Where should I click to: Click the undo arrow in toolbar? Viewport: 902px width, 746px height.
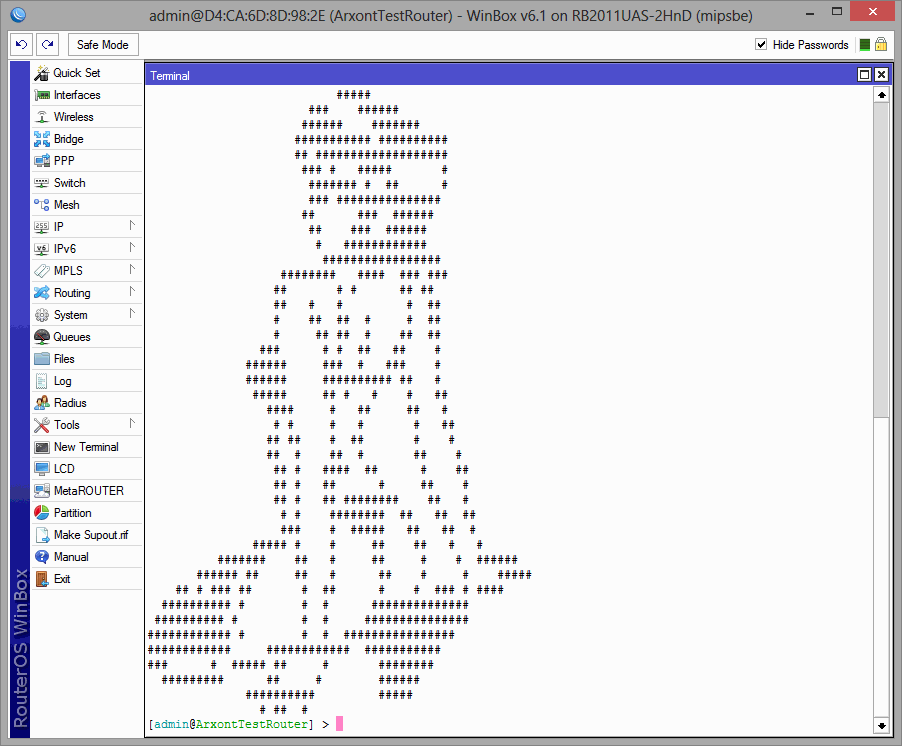[22, 45]
